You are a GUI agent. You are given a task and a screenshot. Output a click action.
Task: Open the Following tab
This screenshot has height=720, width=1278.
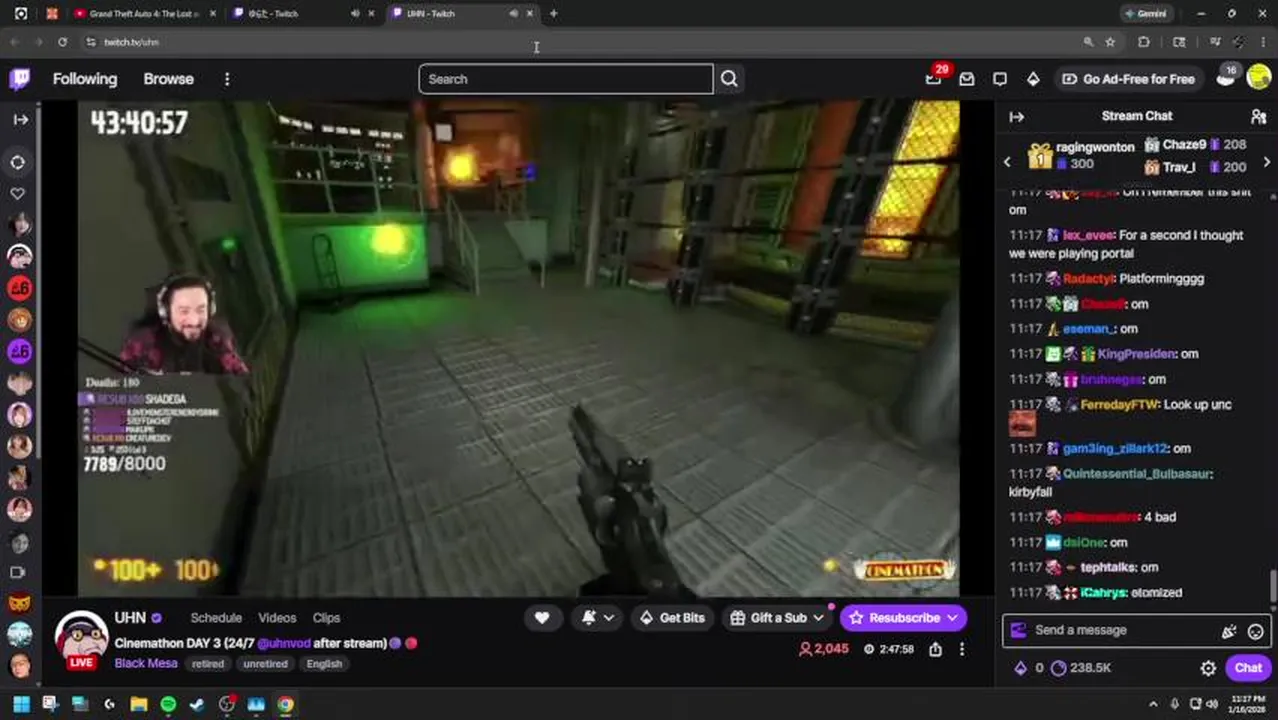pyautogui.click(x=85, y=79)
